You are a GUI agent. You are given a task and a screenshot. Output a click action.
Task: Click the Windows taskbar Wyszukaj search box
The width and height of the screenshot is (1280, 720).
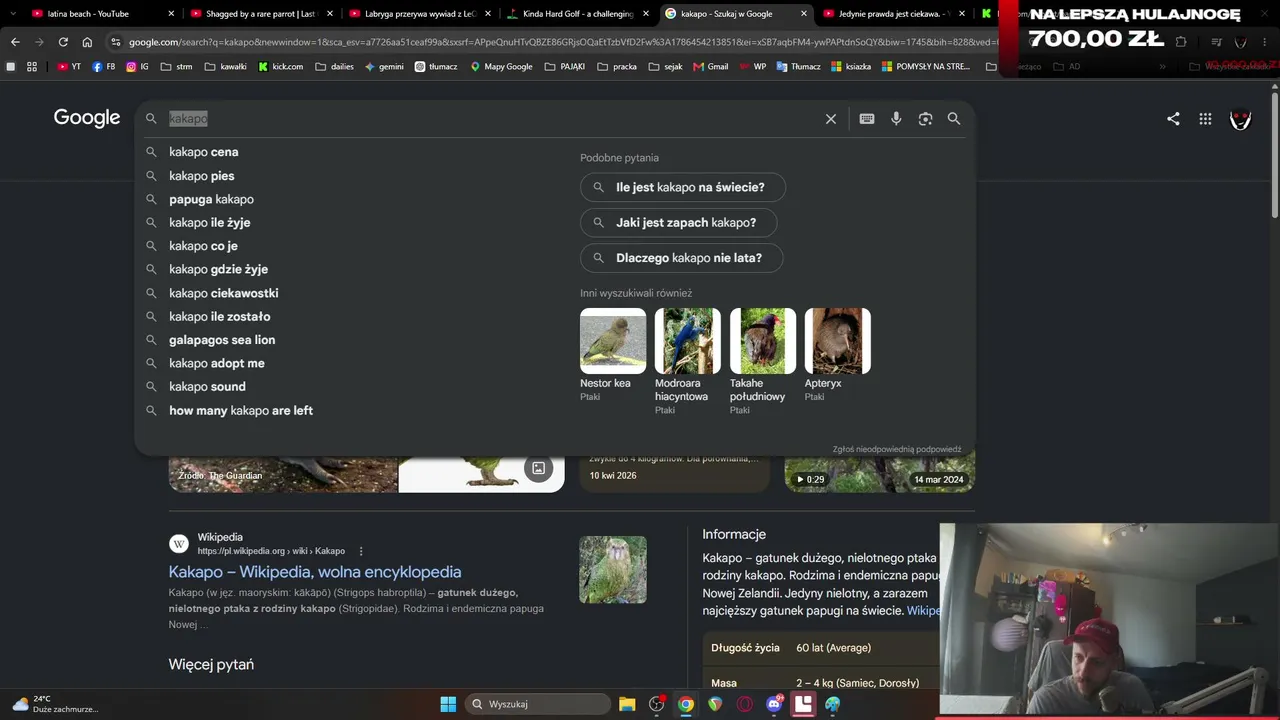click(539, 704)
